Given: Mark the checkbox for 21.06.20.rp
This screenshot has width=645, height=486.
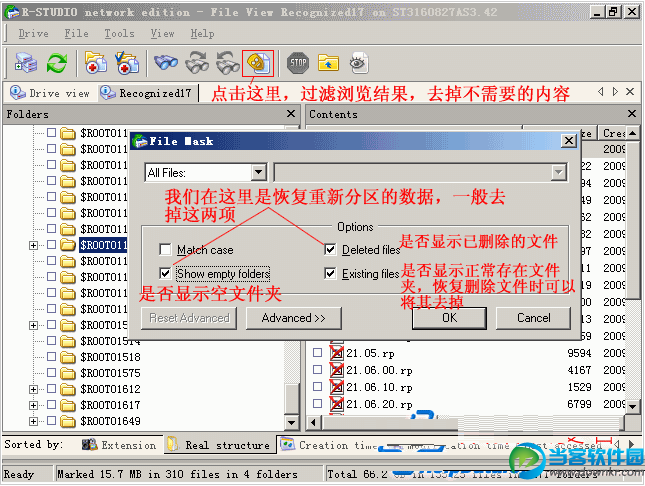Looking at the screenshot, I should point(317,403).
